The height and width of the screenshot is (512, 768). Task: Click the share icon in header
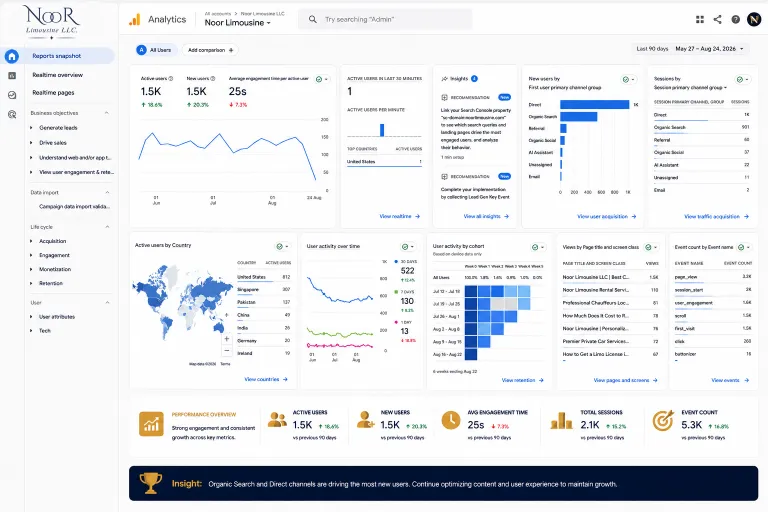718,20
